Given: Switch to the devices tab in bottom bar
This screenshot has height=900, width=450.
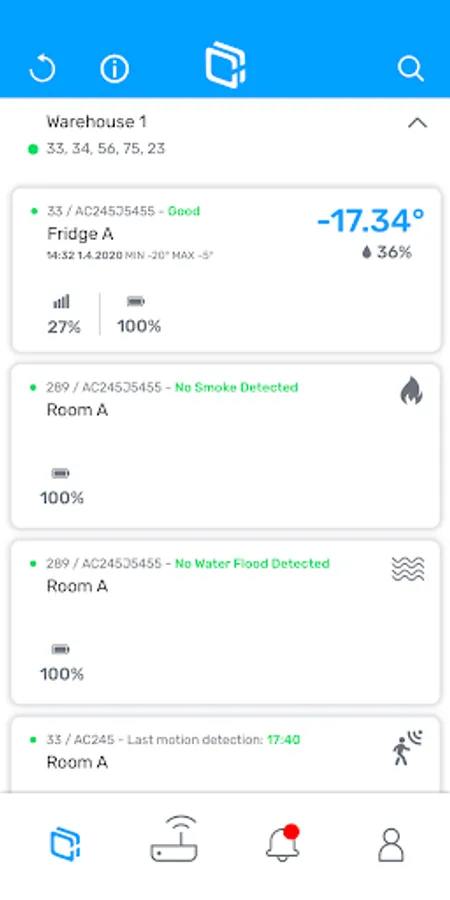Looking at the screenshot, I should click(x=65, y=844).
